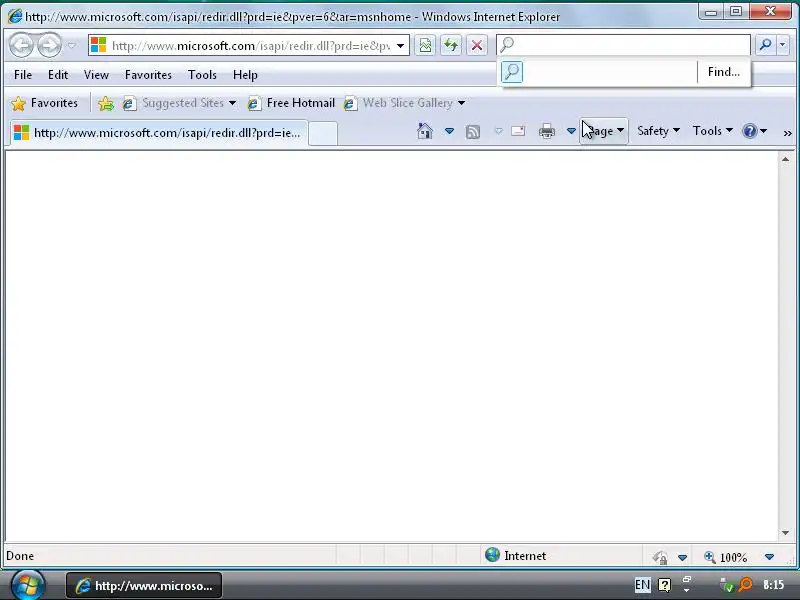Expand Suggested Sites dropdown arrow
The width and height of the screenshot is (800, 600).
tap(233, 103)
